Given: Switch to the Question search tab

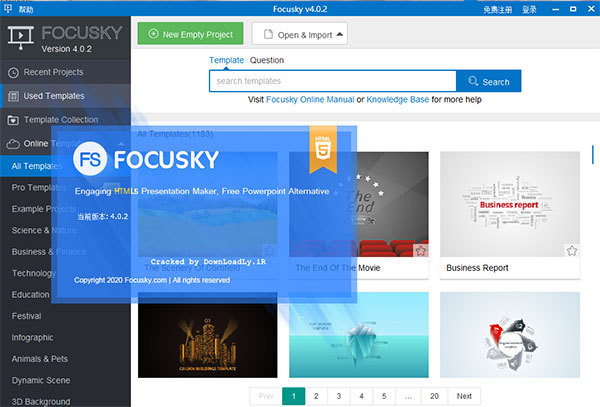Looking at the screenshot, I should 267,60.
